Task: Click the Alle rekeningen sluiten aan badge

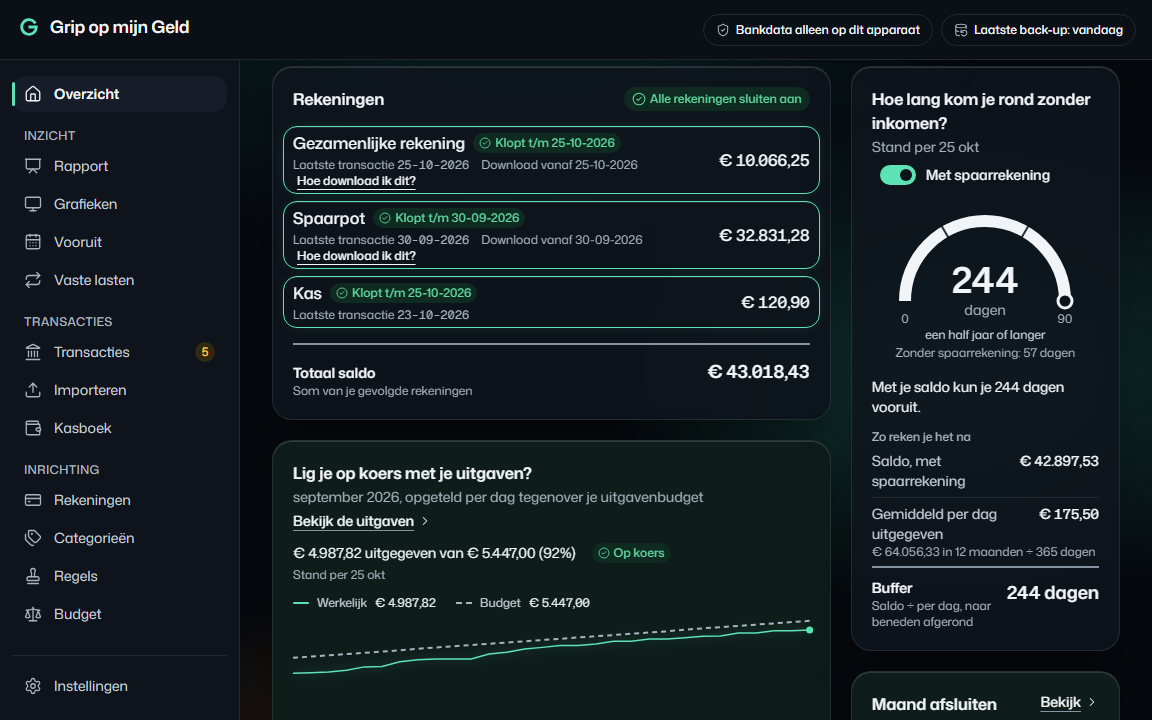Action: [717, 99]
